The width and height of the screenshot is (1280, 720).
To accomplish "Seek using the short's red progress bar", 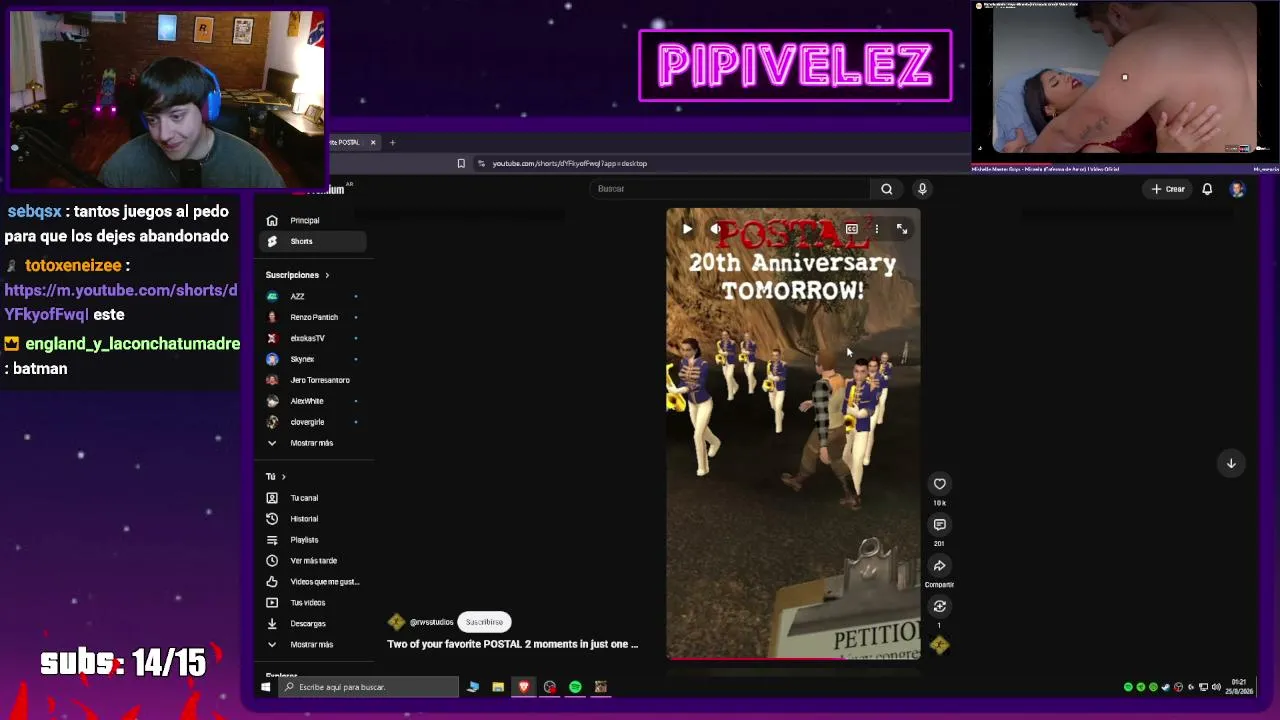I will click(x=793, y=657).
